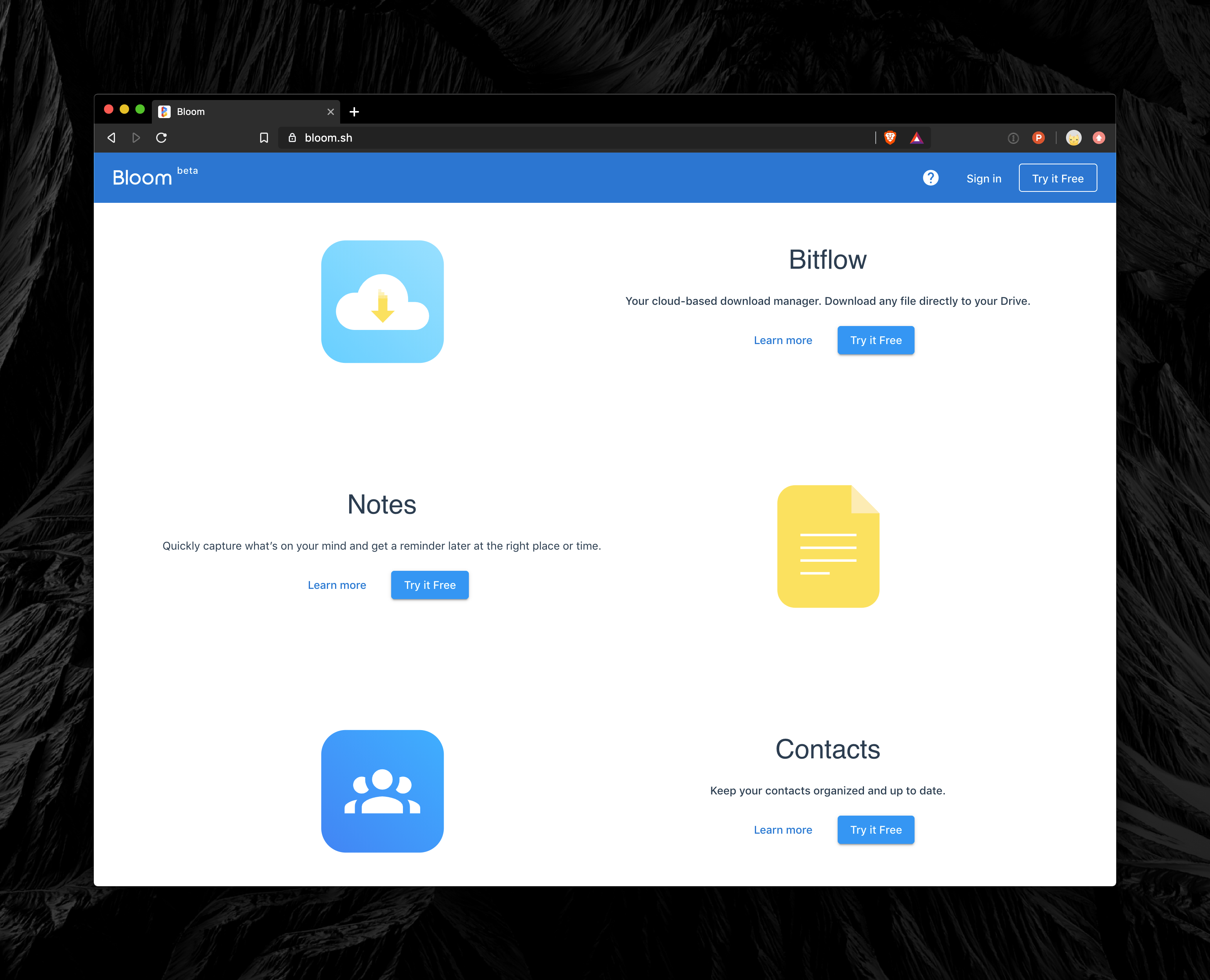
Task: Click Sign in in the header
Action: click(984, 179)
